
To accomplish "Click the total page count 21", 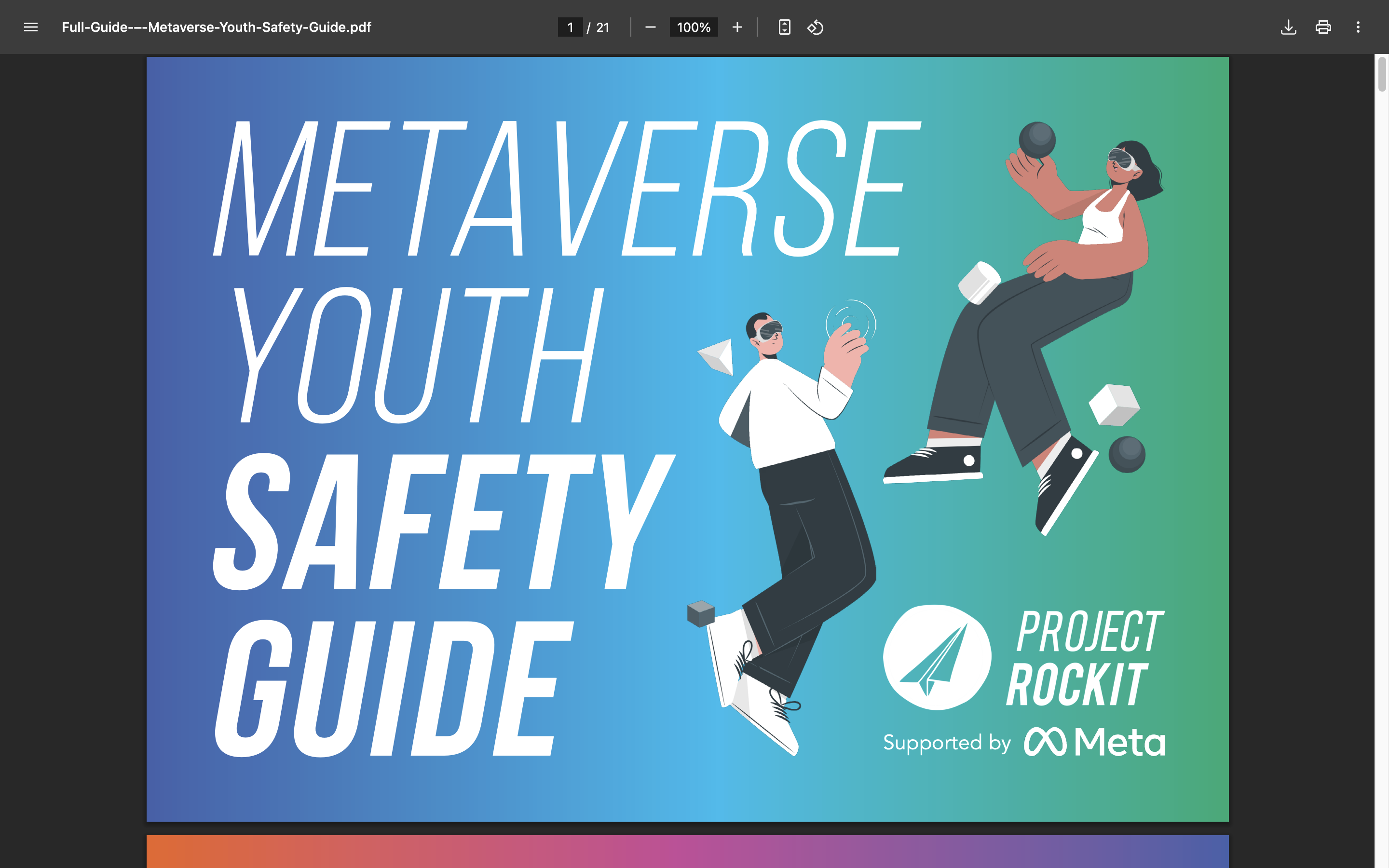I will (x=602, y=27).
